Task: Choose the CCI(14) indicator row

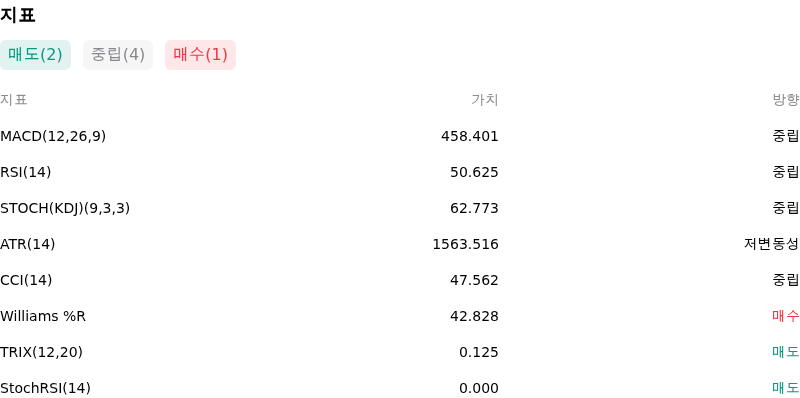Action: tap(400, 280)
